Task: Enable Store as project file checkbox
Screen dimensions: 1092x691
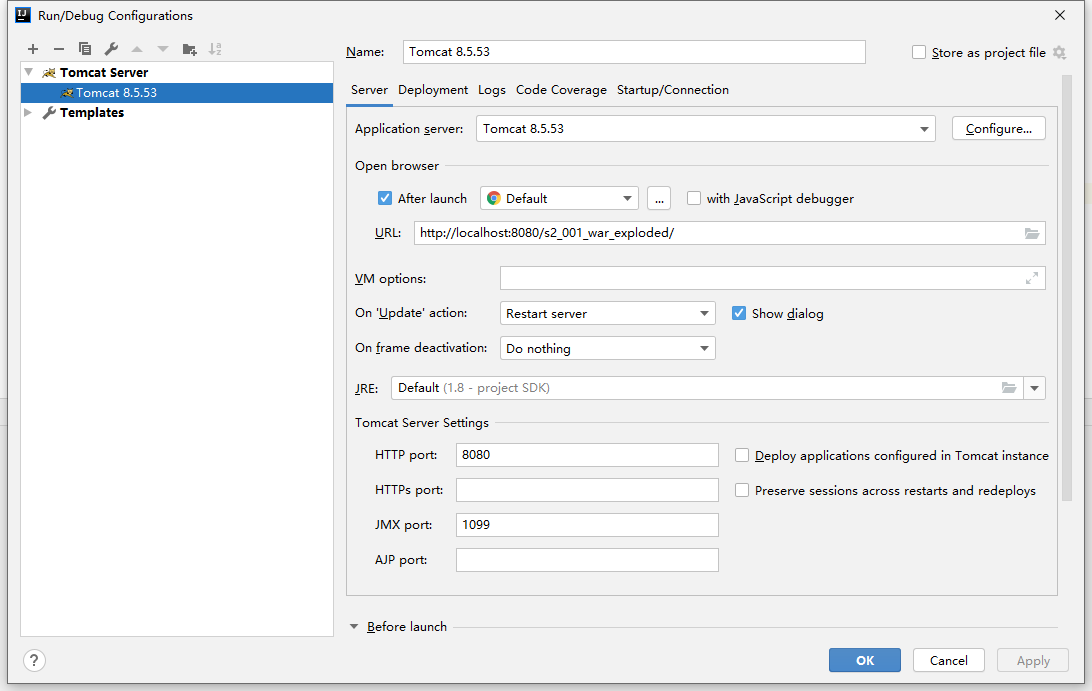Action: coord(919,52)
